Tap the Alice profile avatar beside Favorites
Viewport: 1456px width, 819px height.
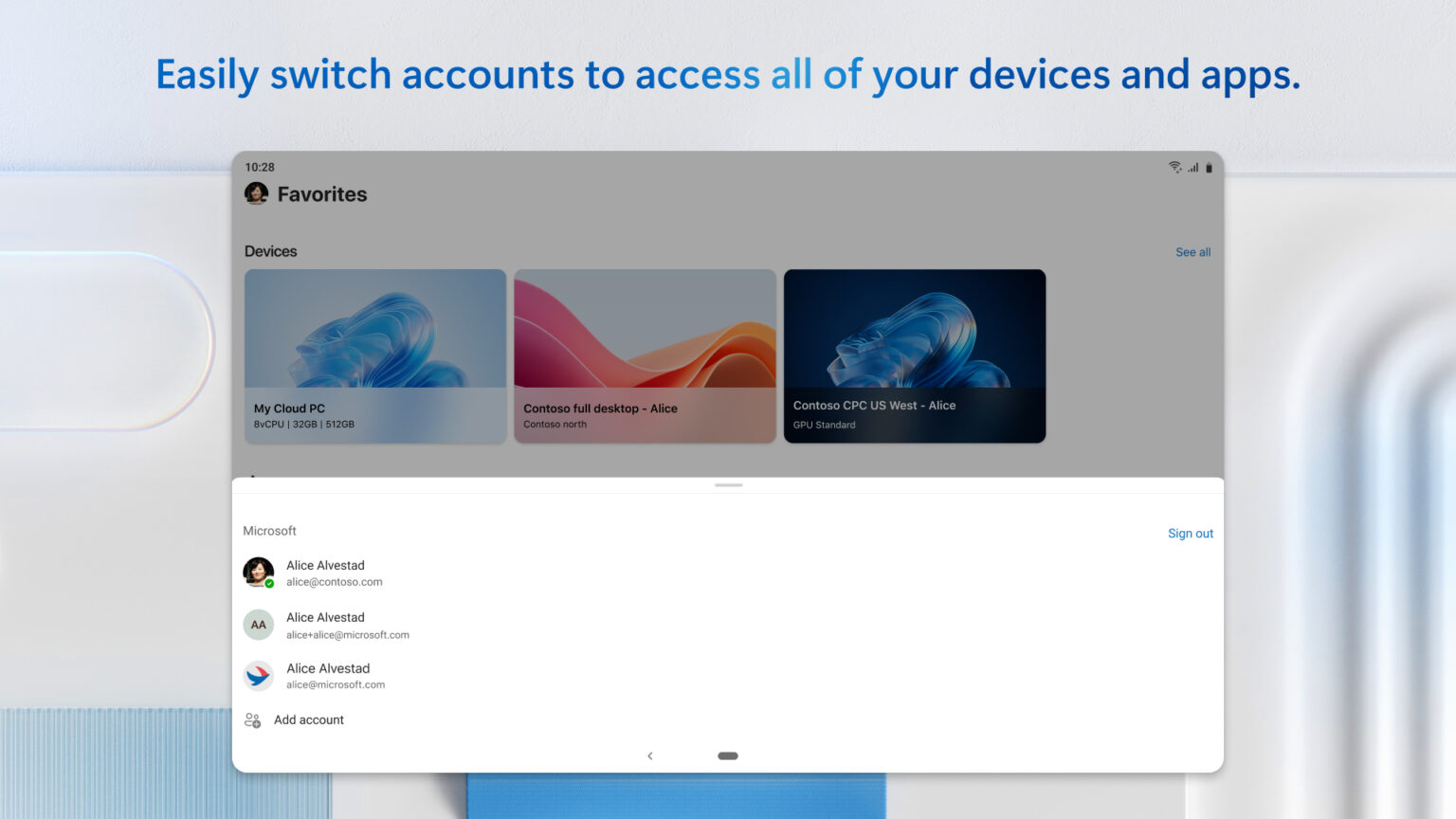[x=256, y=193]
